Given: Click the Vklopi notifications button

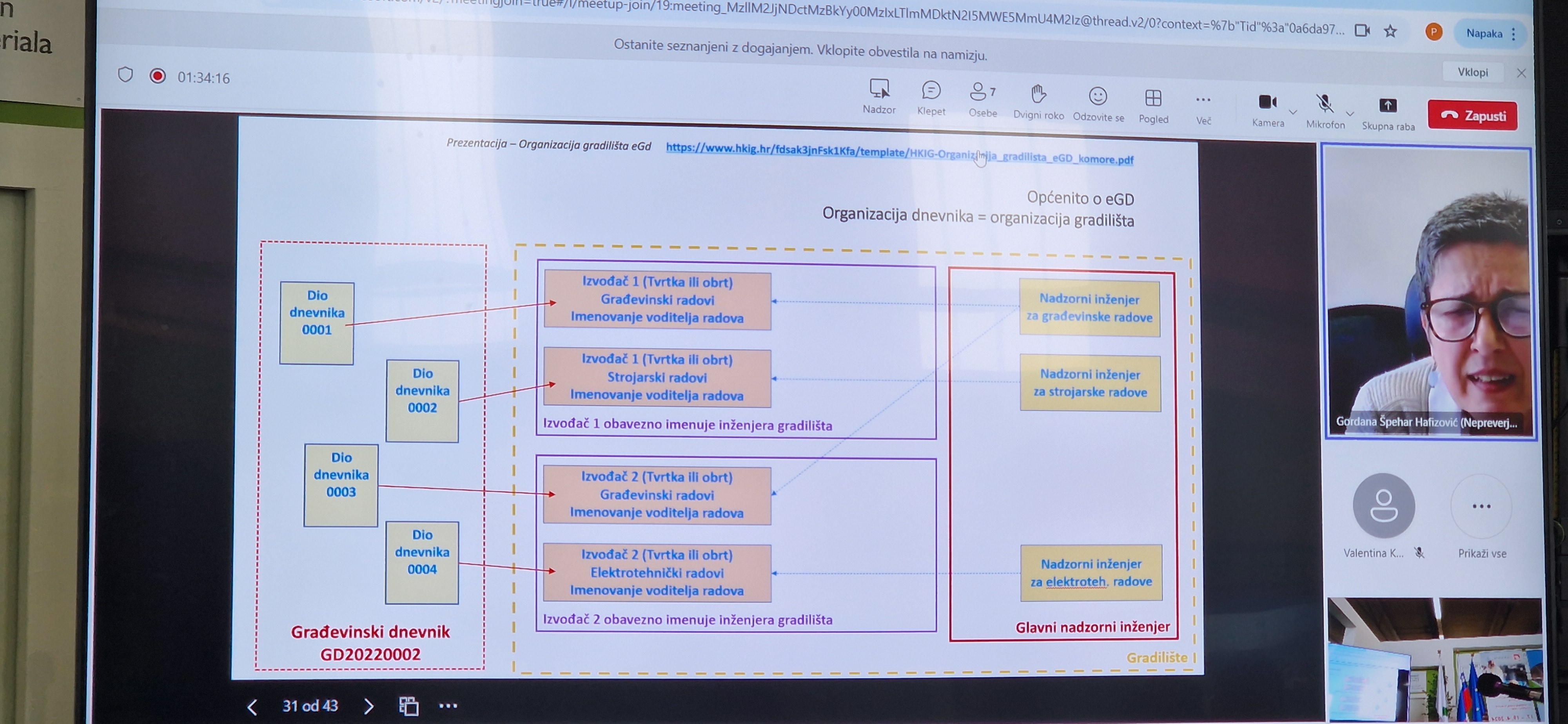Looking at the screenshot, I should click(1472, 72).
